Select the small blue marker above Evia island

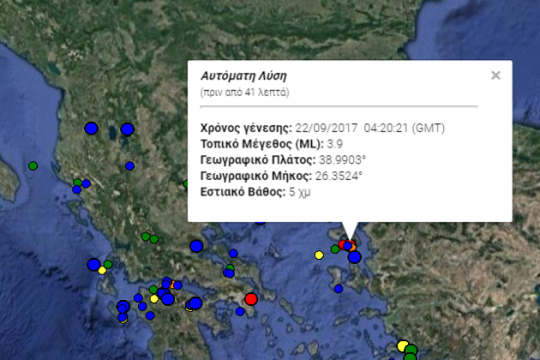(x=233, y=254)
